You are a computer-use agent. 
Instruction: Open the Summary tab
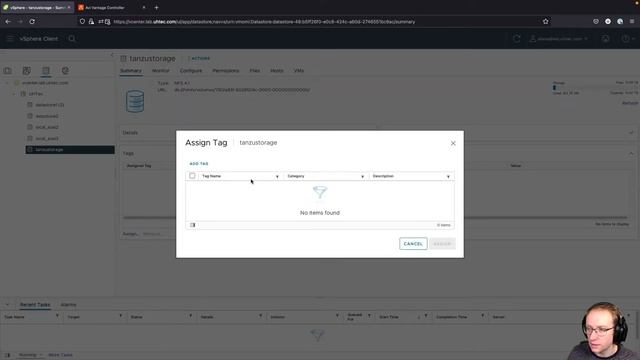click(x=131, y=71)
